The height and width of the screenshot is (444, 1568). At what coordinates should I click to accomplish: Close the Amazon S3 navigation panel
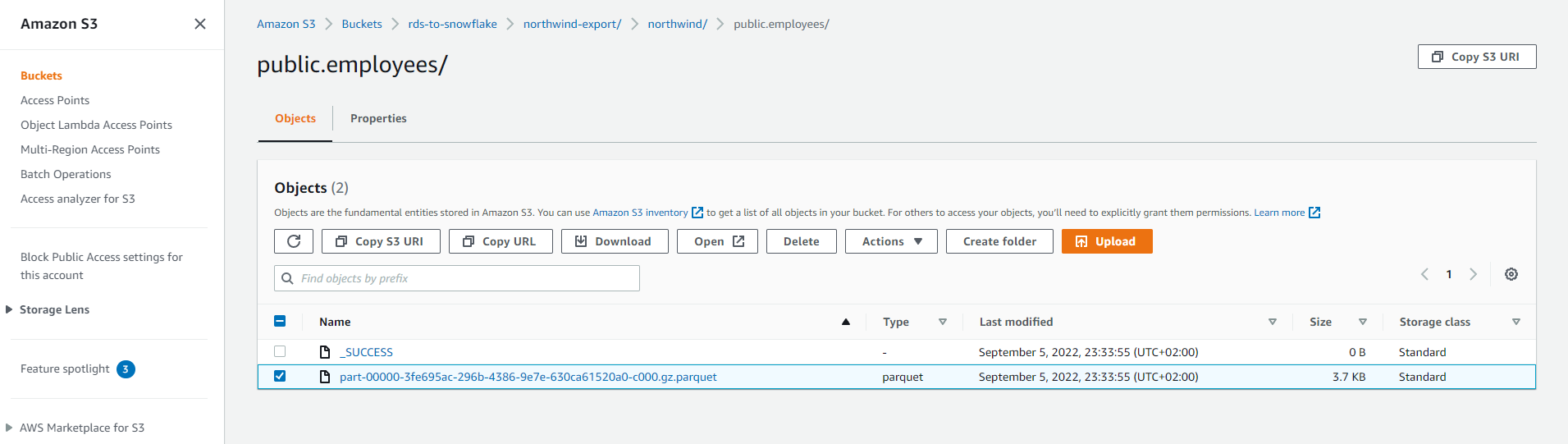click(200, 24)
